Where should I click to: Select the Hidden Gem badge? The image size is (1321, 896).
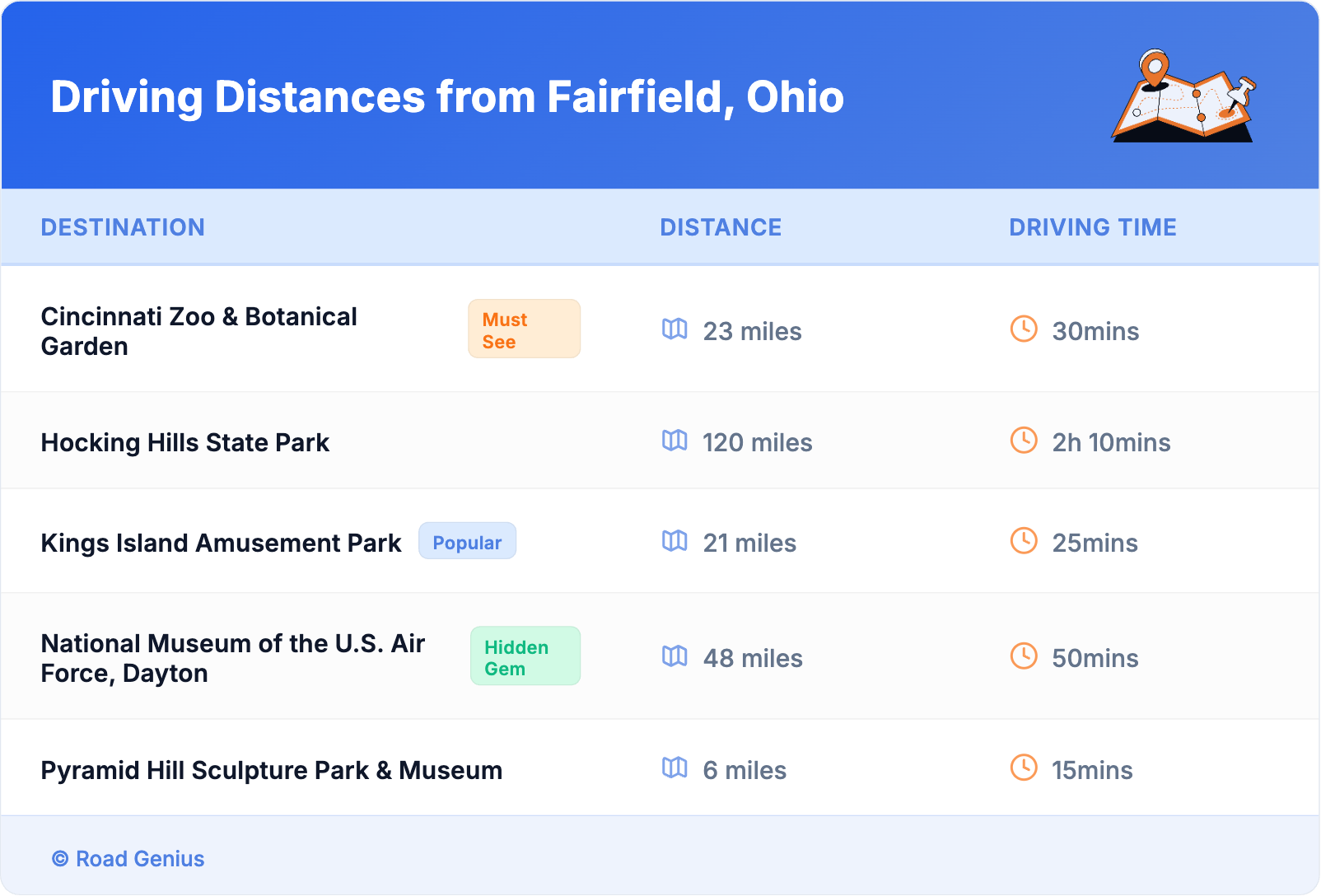[x=525, y=656]
